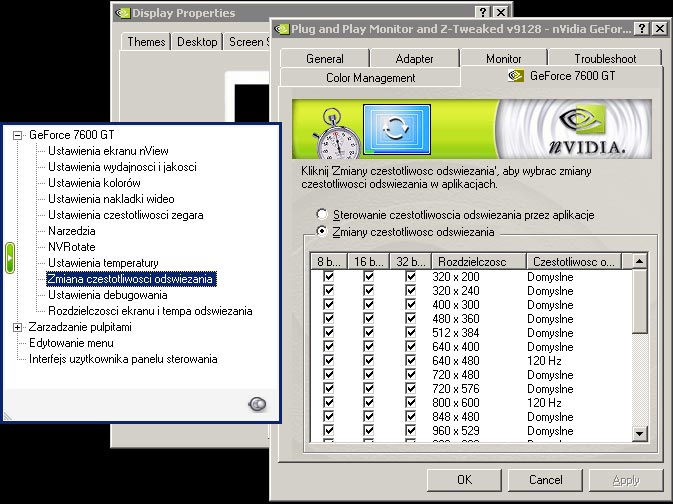The height and width of the screenshot is (504, 673).
Task: Open 'Interfejs uzytkownika panelu sterowania' item
Action: (x=123, y=359)
